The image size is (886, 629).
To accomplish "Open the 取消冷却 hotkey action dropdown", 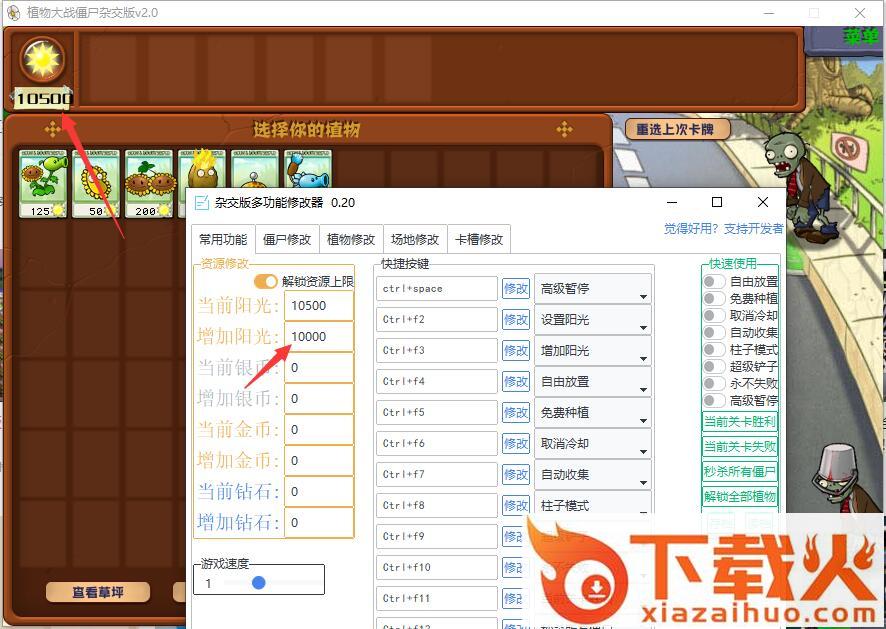I will click(593, 444).
